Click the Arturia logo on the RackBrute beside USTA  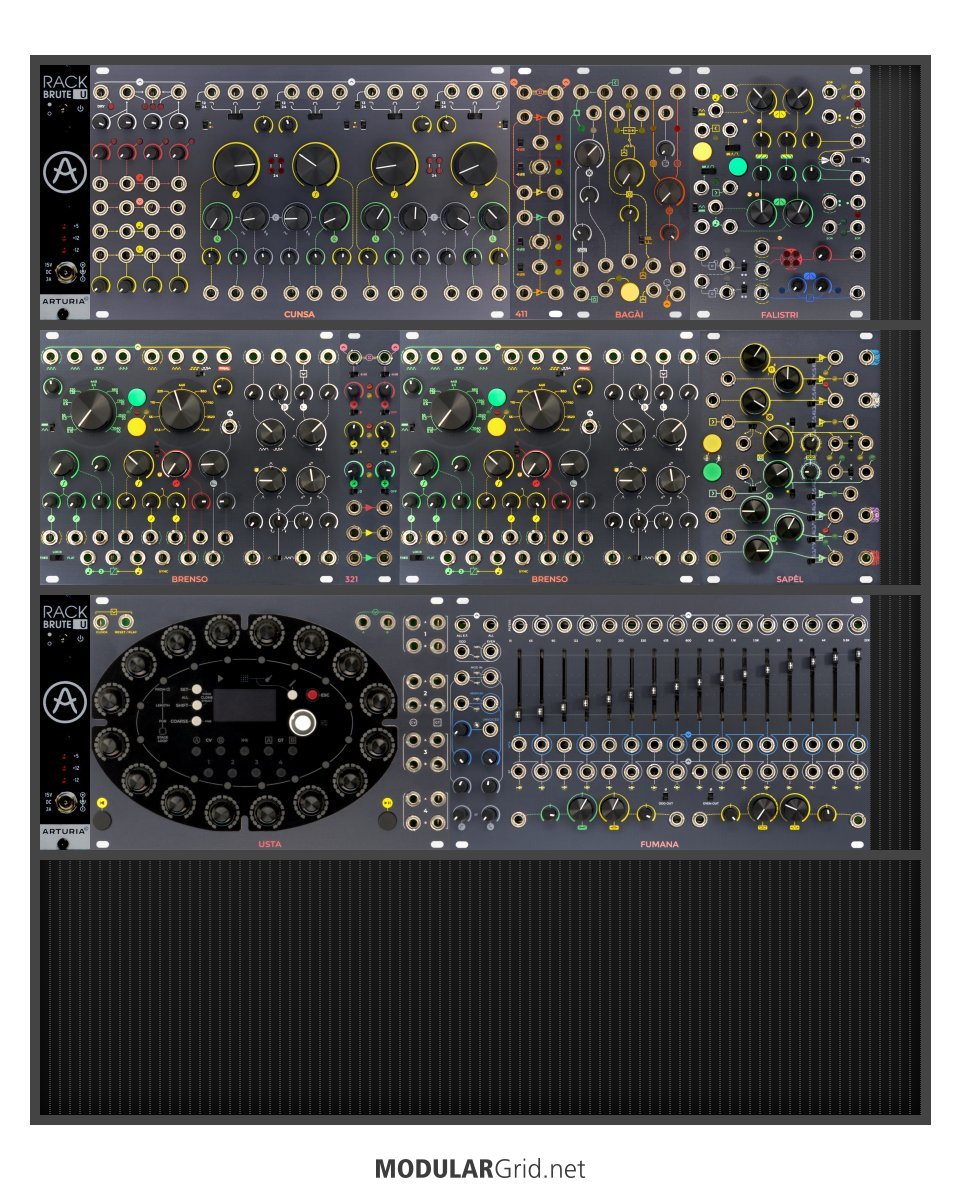[x=65, y=702]
